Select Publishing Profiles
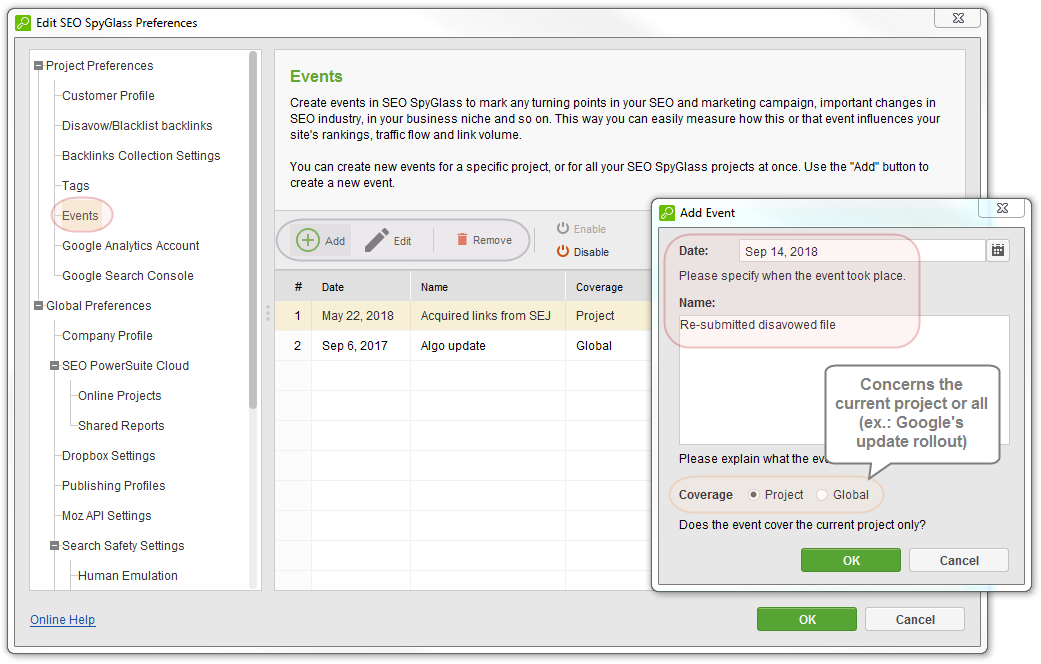 click(114, 485)
